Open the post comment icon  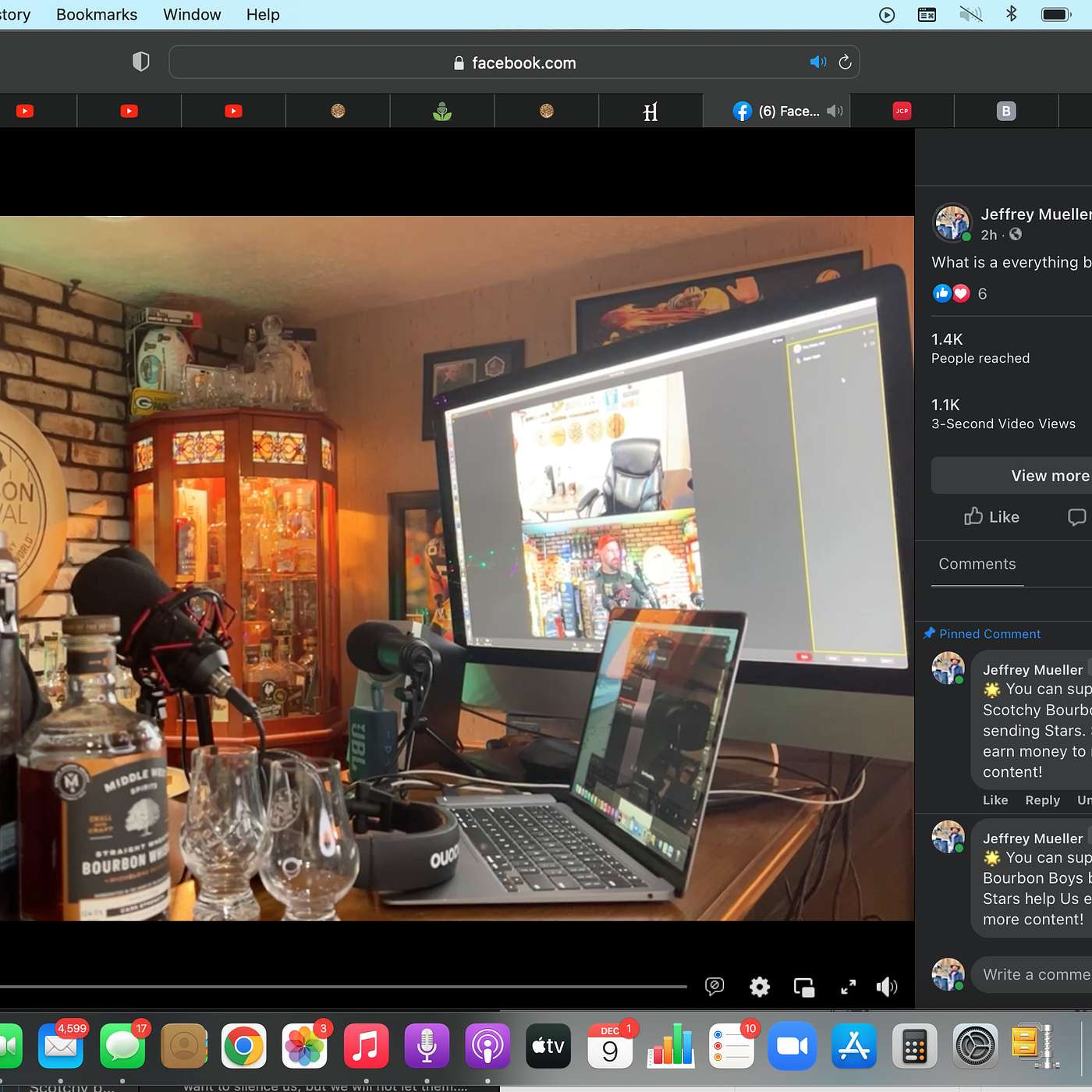coord(1076,516)
